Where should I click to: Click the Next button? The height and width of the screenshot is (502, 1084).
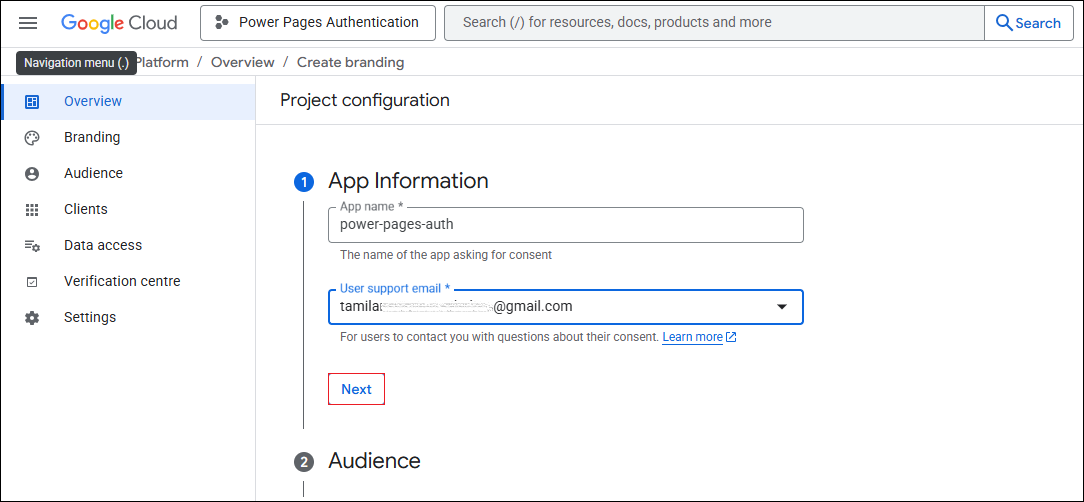click(356, 389)
